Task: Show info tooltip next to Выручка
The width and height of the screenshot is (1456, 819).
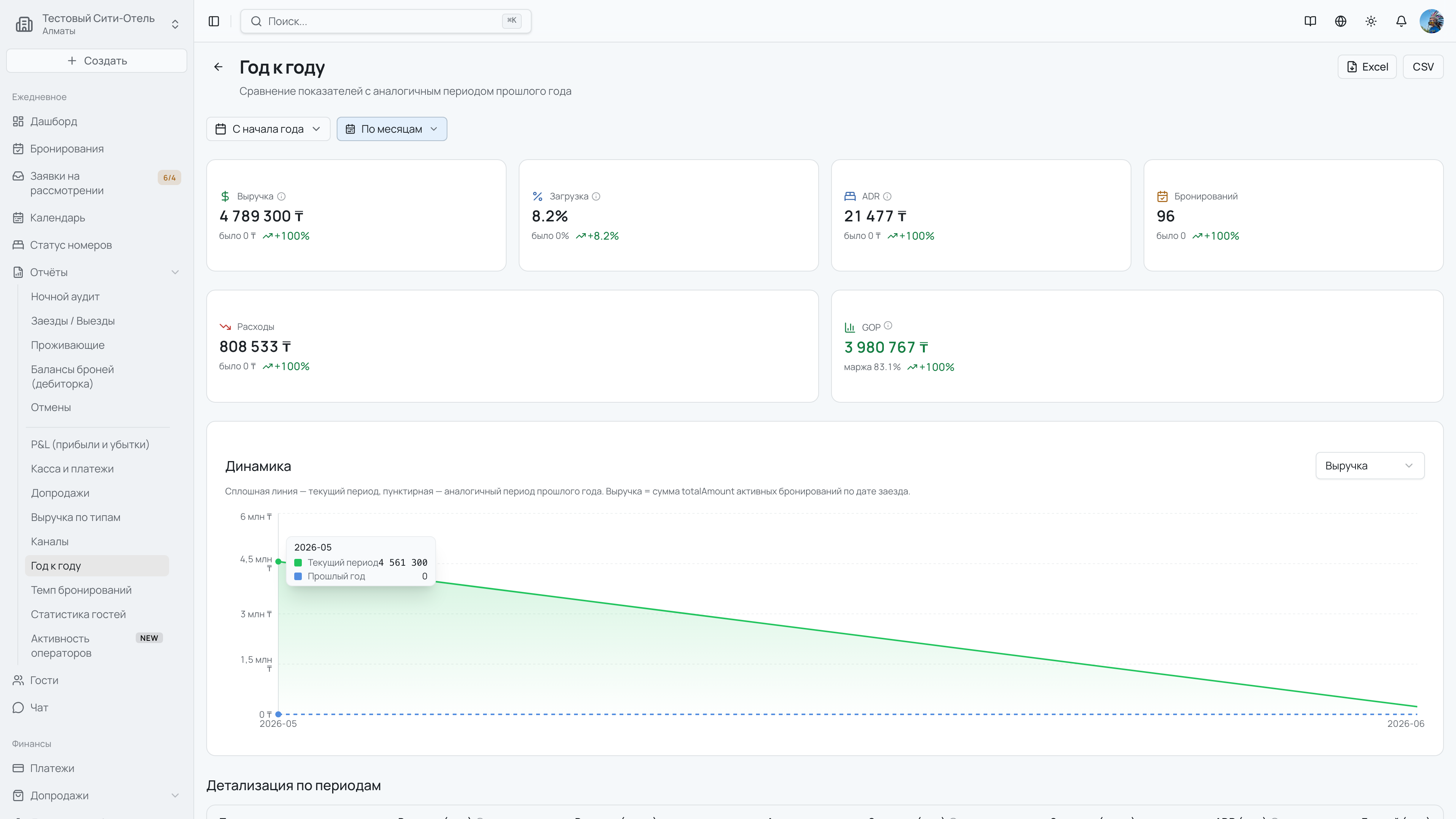Action: [x=281, y=196]
